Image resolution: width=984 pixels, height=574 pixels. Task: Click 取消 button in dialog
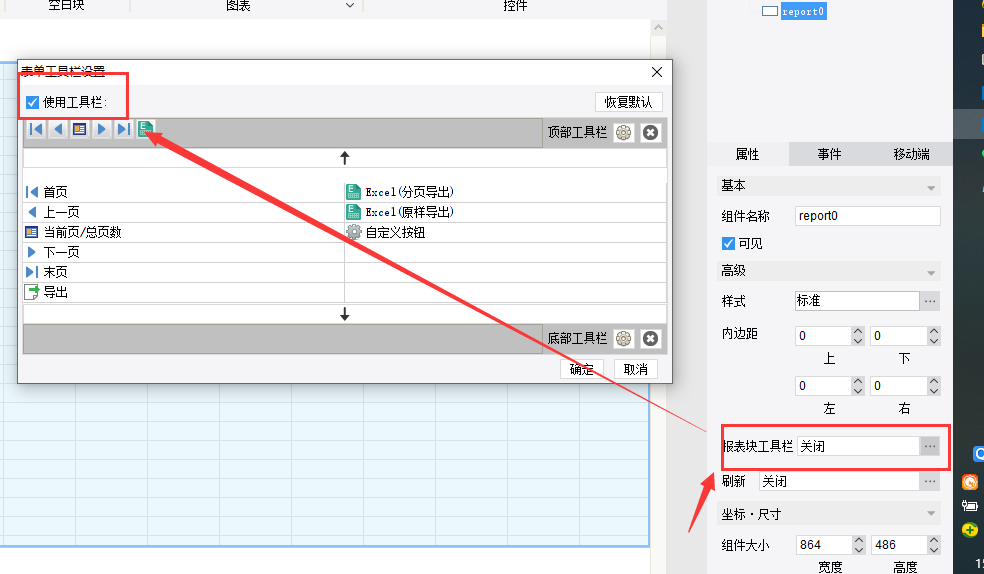point(636,369)
